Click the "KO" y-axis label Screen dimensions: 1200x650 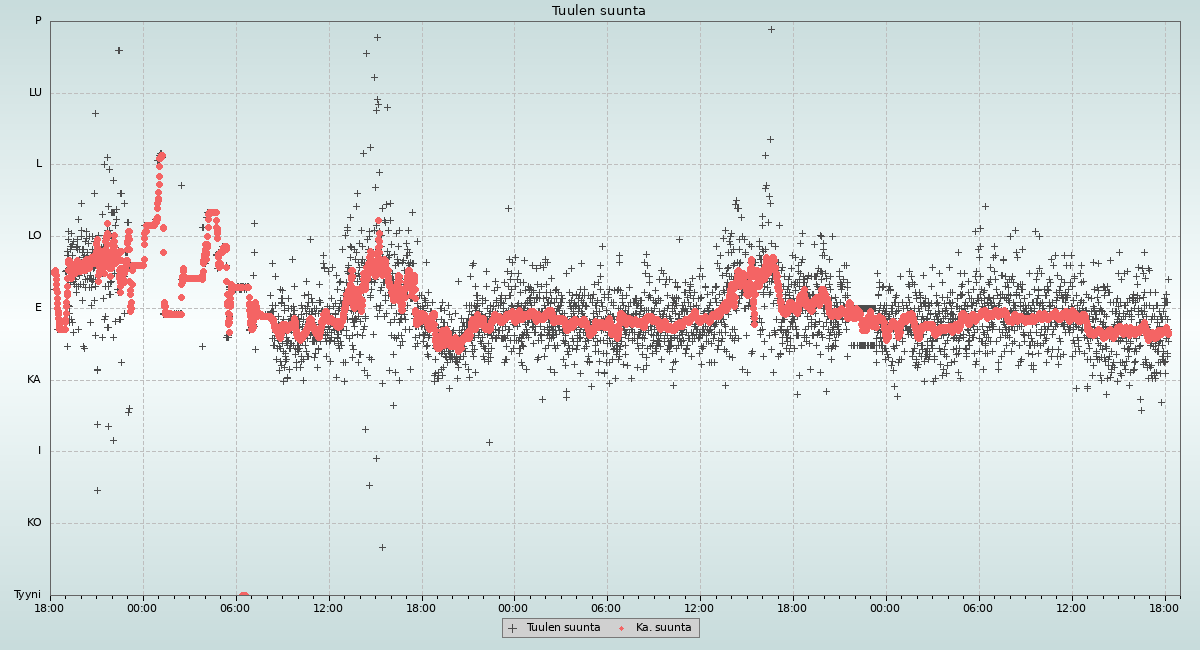pyautogui.click(x=34, y=523)
